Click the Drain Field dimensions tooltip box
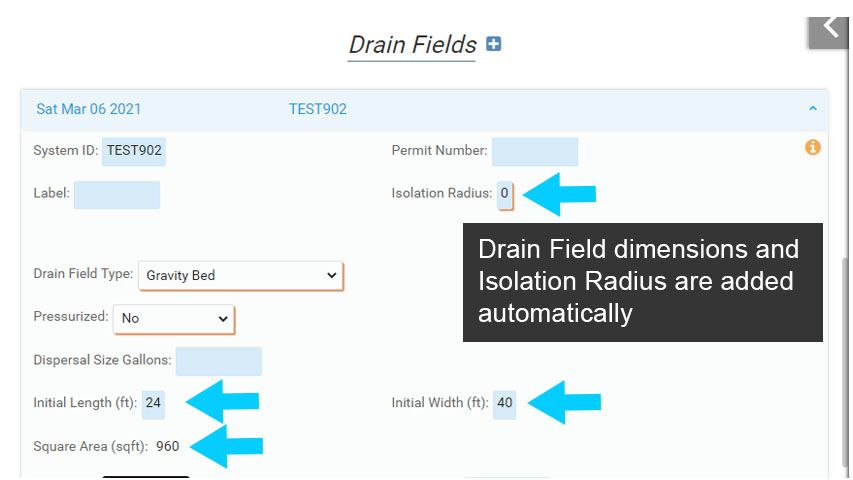 pyautogui.click(x=642, y=282)
